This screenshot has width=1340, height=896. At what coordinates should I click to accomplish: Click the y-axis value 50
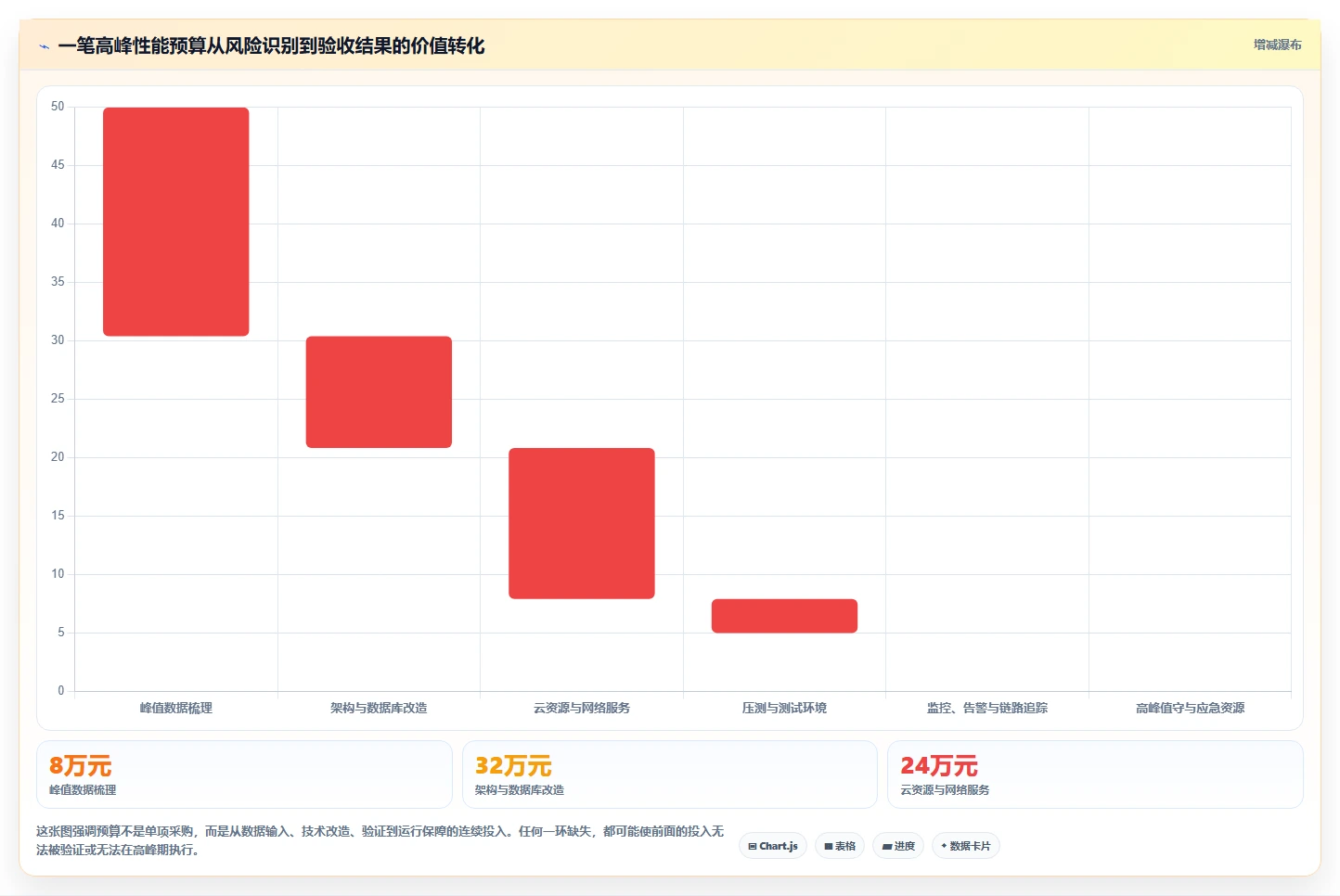58,107
